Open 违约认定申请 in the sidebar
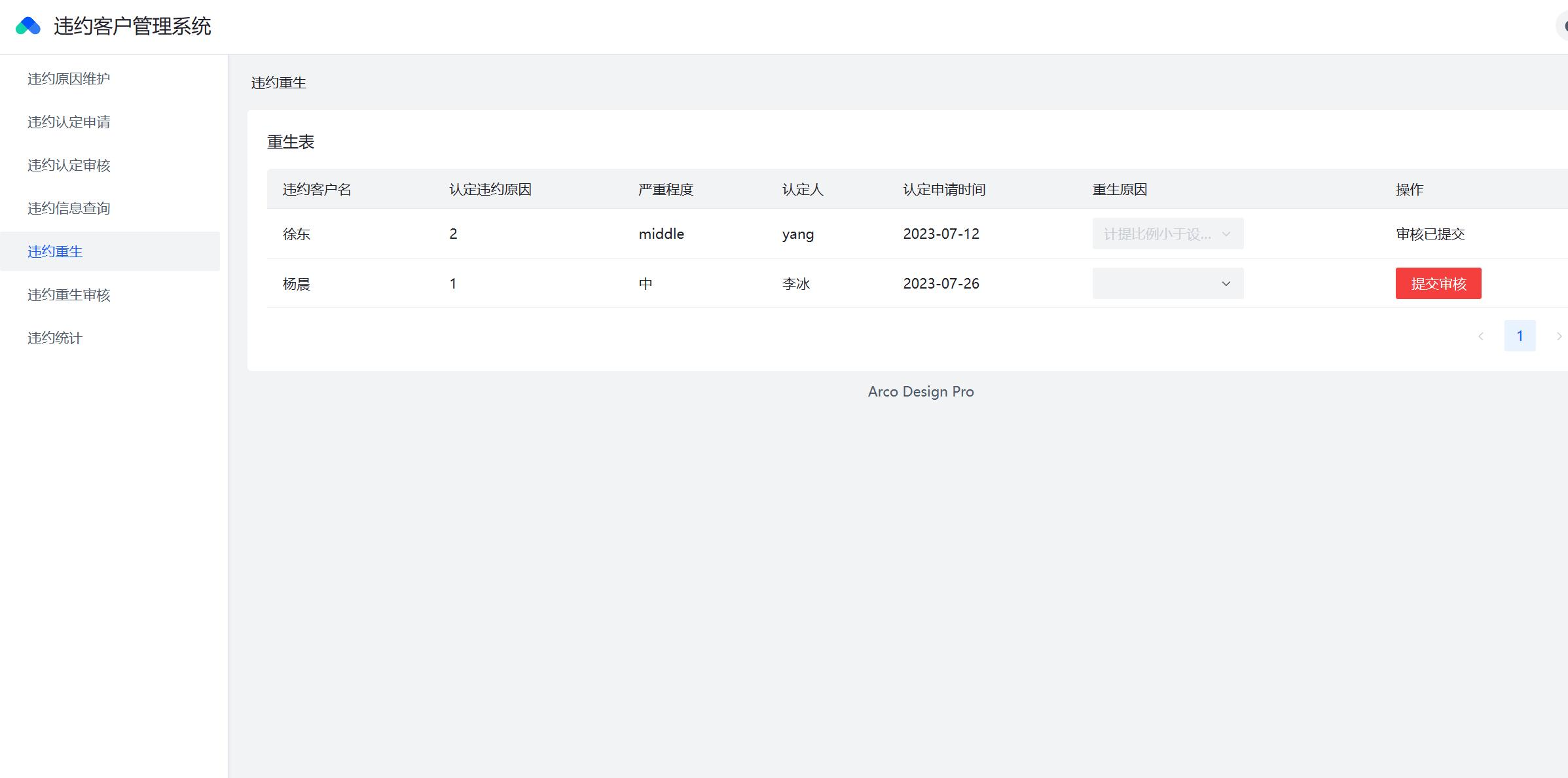Image resolution: width=1568 pixels, height=778 pixels. point(69,122)
